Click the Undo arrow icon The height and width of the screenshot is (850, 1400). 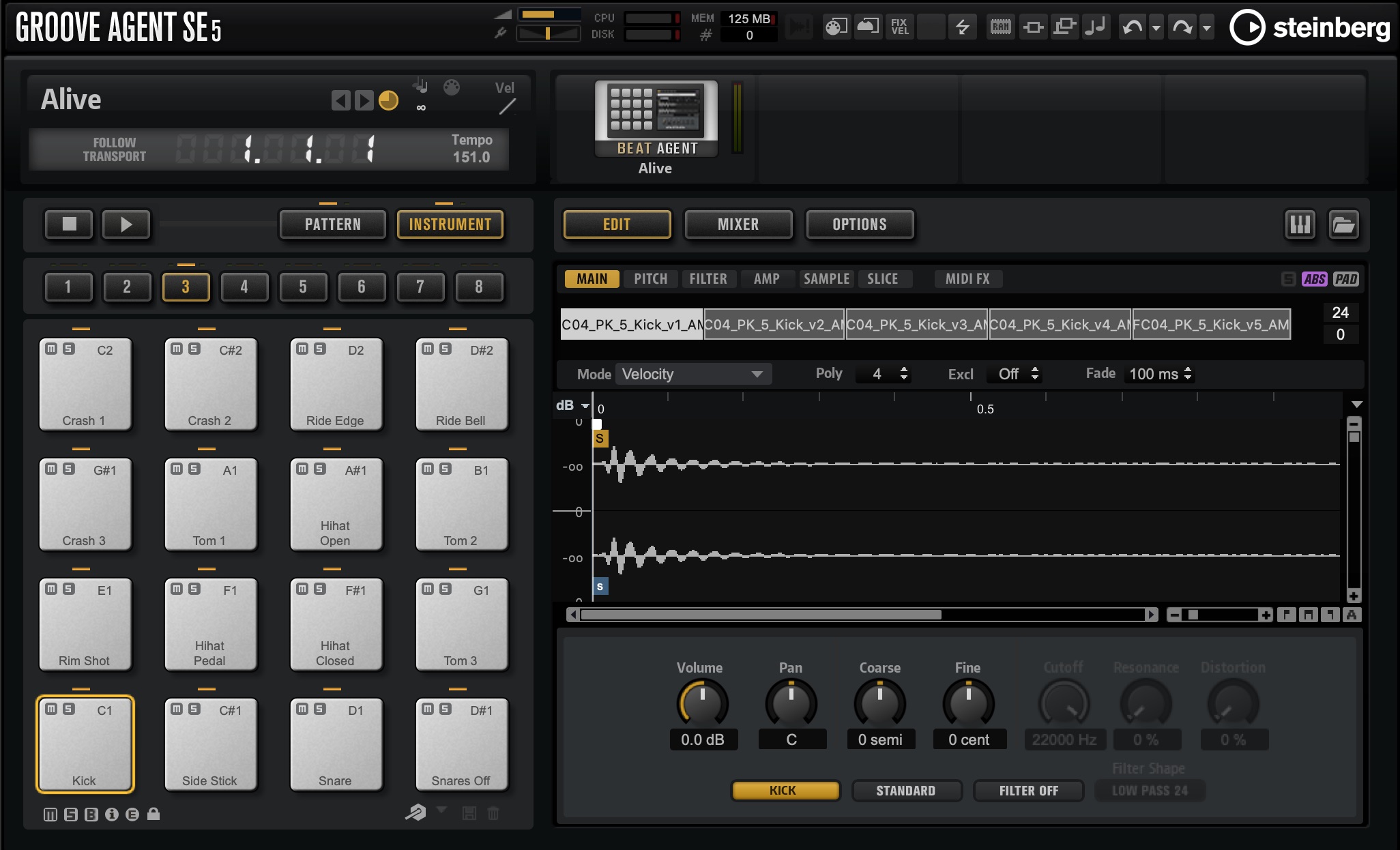(x=1133, y=27)
